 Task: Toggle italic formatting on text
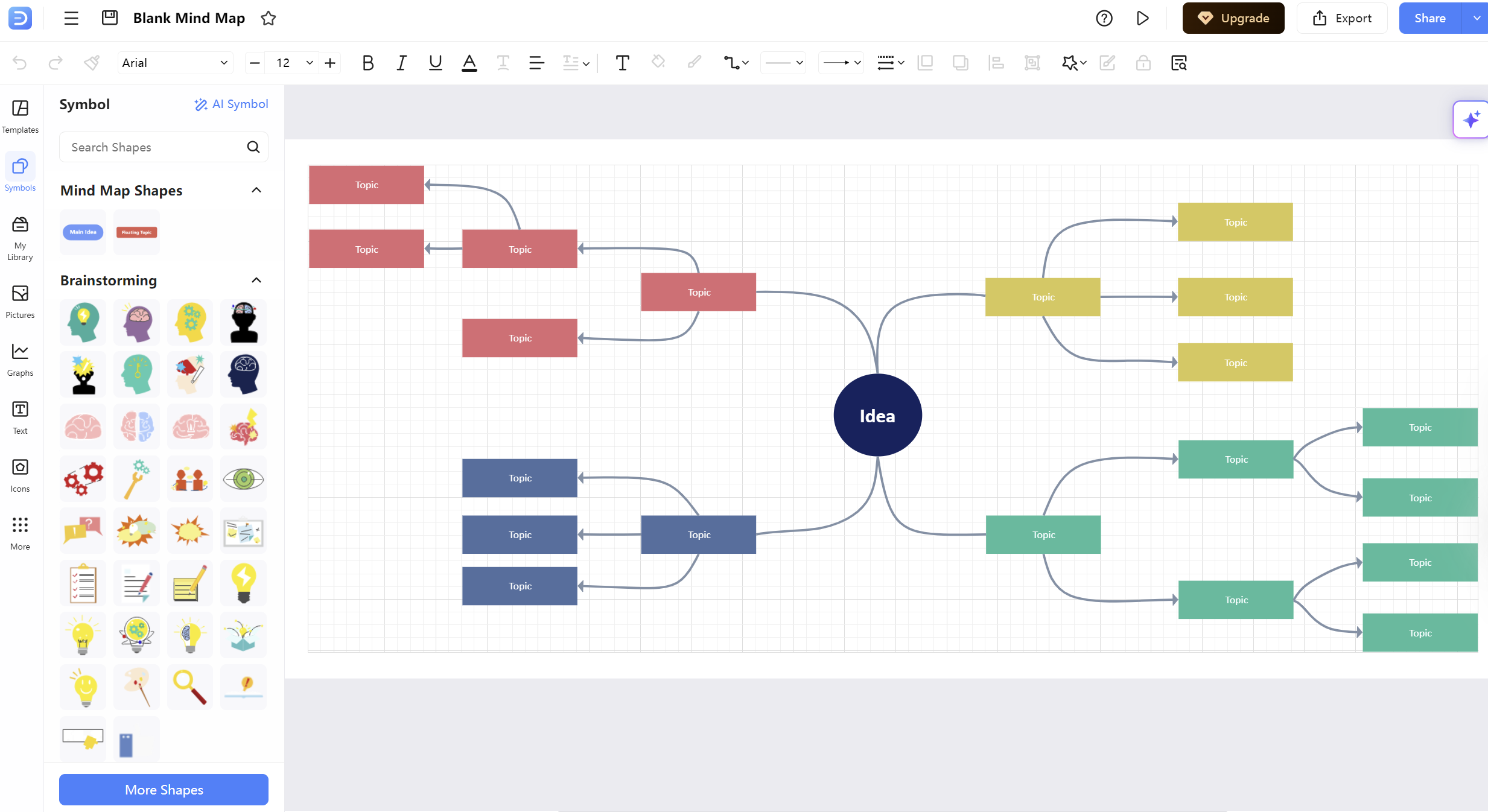coord(401,62)
